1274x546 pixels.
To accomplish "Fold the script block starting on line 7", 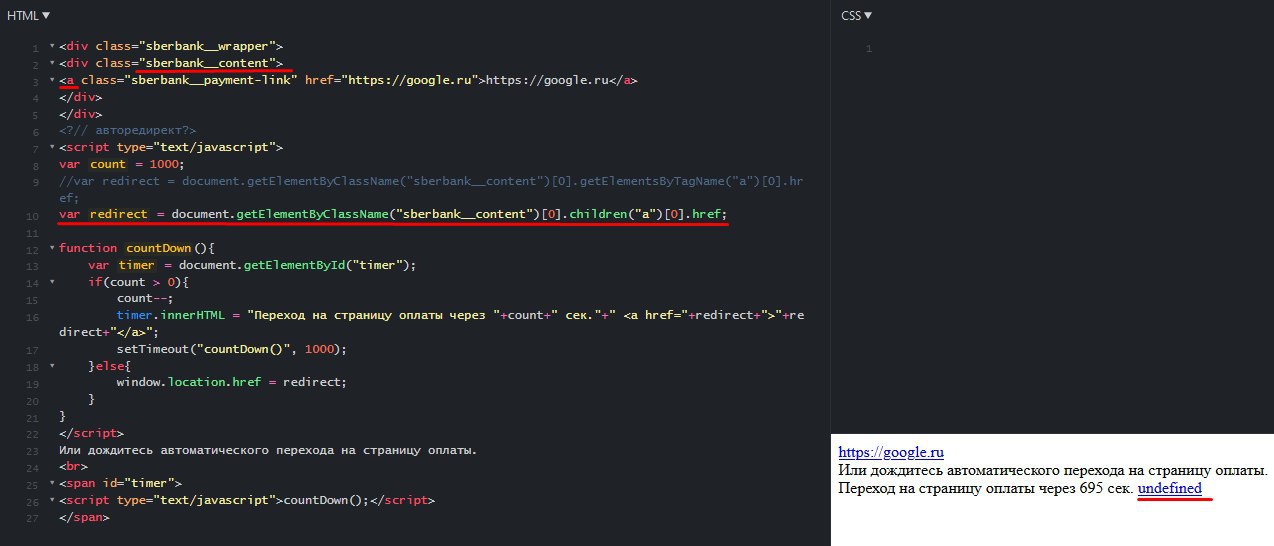I will (52, 148).
